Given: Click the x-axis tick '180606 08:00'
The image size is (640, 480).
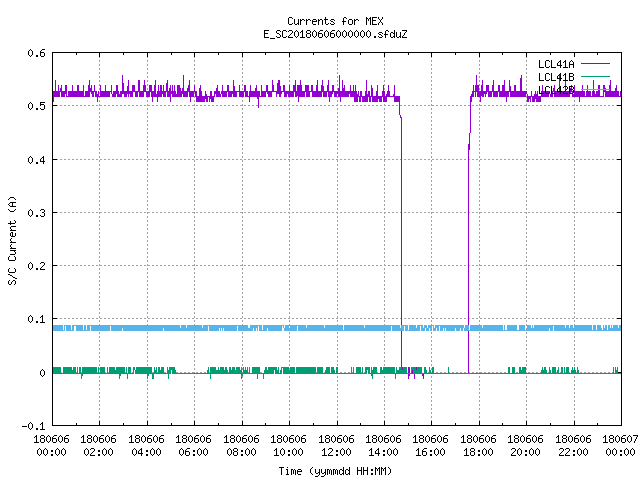Looking at the screenshot, I should coord(241,446).
